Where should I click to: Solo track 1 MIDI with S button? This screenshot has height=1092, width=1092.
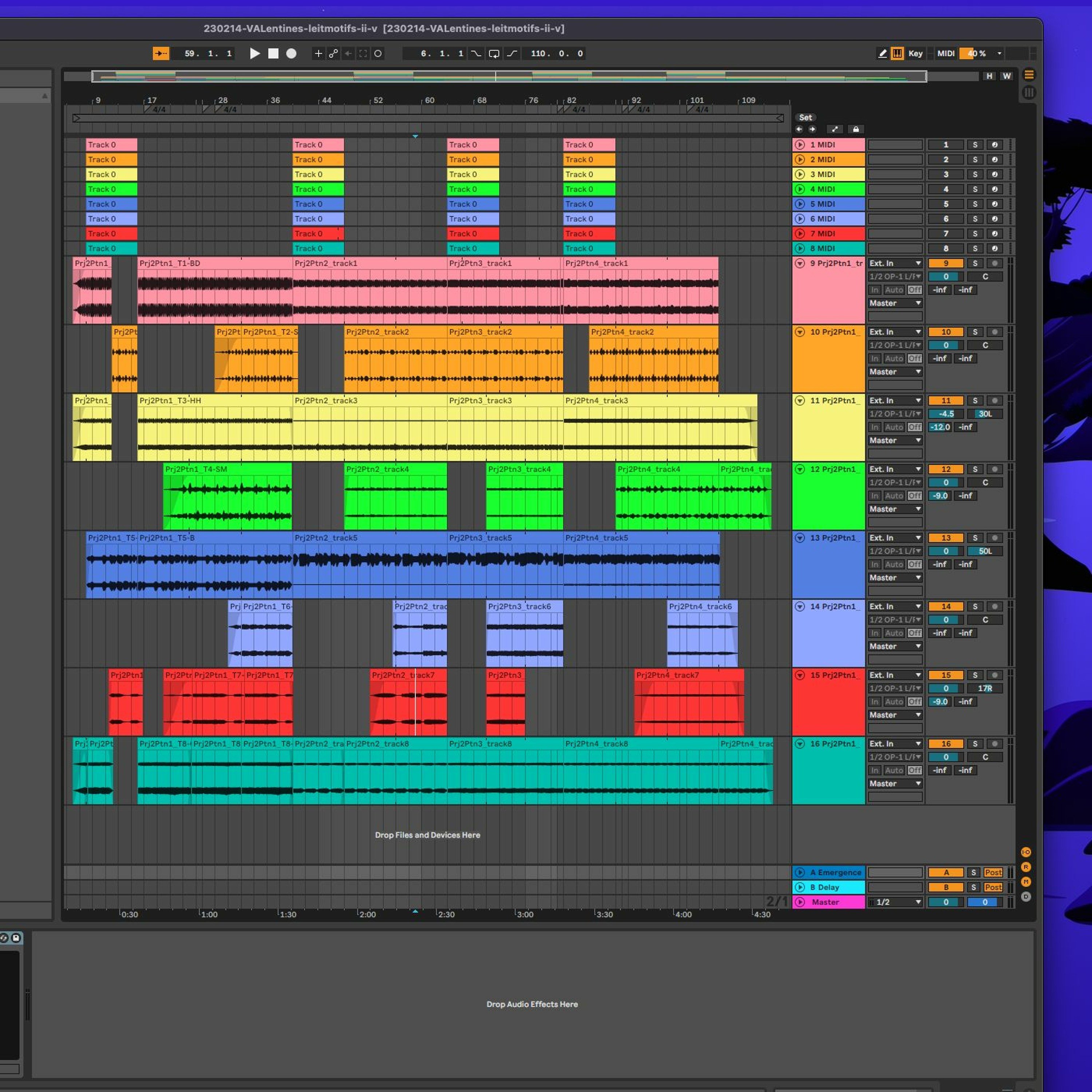(x=975, y=145)
